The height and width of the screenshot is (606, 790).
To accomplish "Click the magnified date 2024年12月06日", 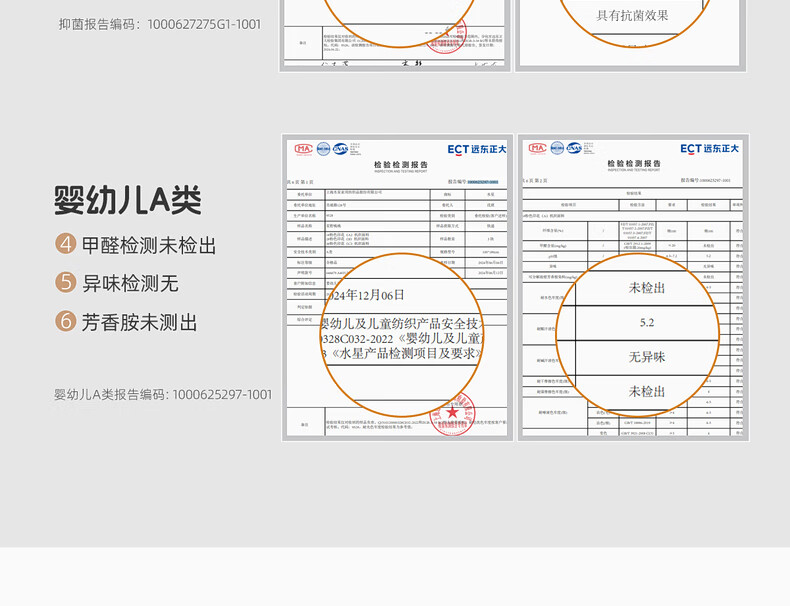I will pyautogui.click(x=365, y=294).
